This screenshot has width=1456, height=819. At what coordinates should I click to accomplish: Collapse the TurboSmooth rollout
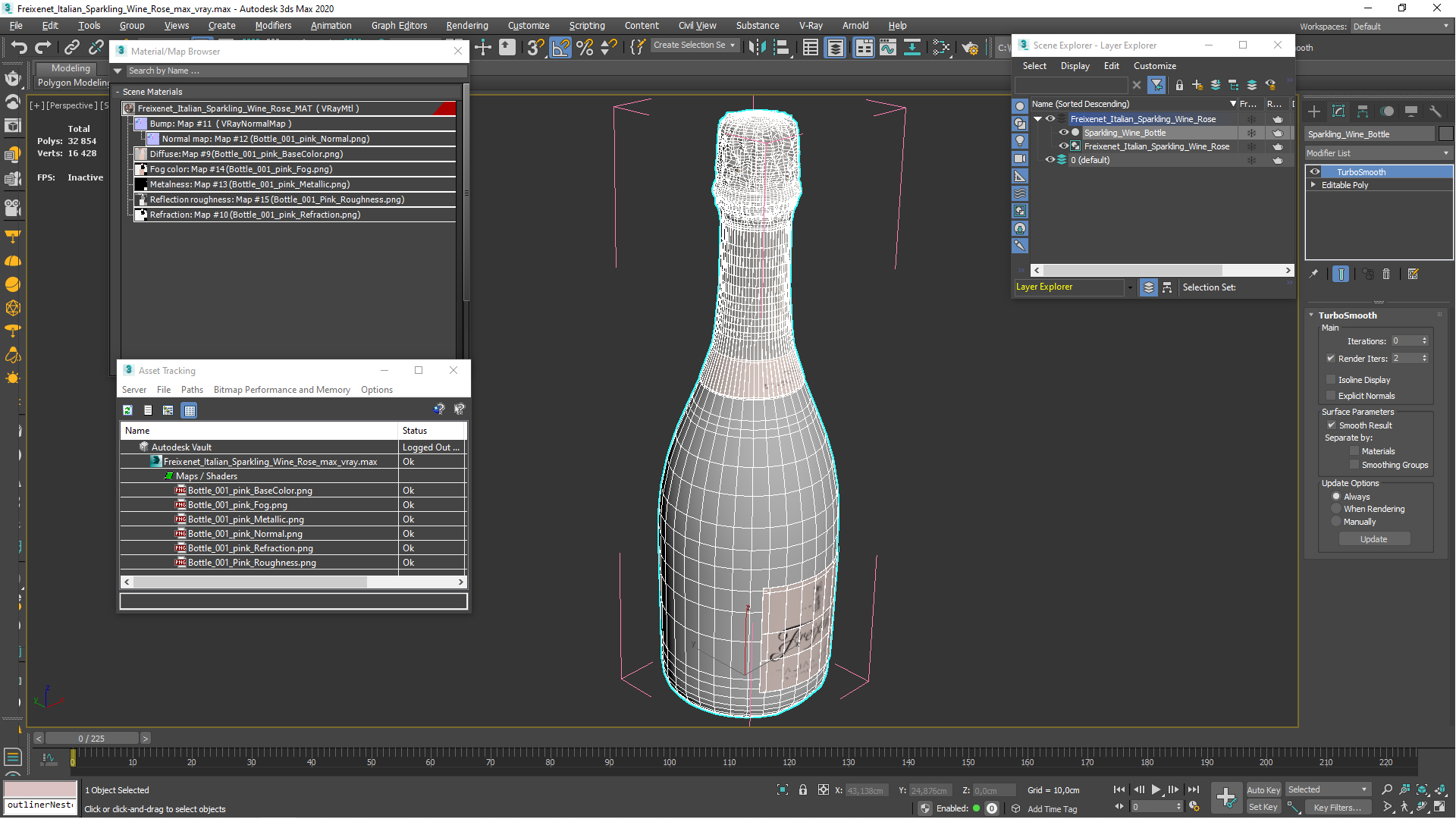[1312, 315]
